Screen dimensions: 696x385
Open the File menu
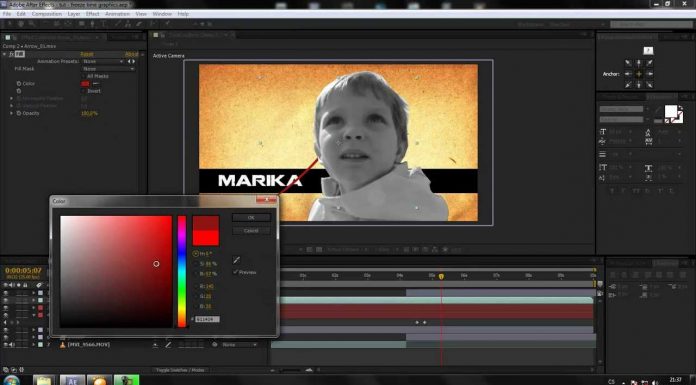click(7, 14)
